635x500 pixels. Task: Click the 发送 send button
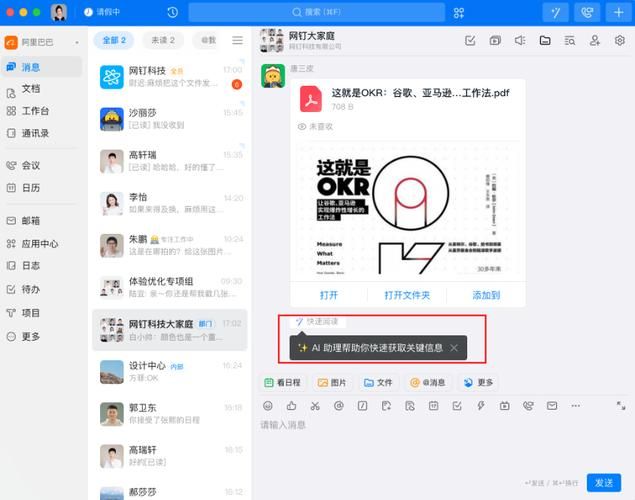pyautogui.click(x=603, y=482)
